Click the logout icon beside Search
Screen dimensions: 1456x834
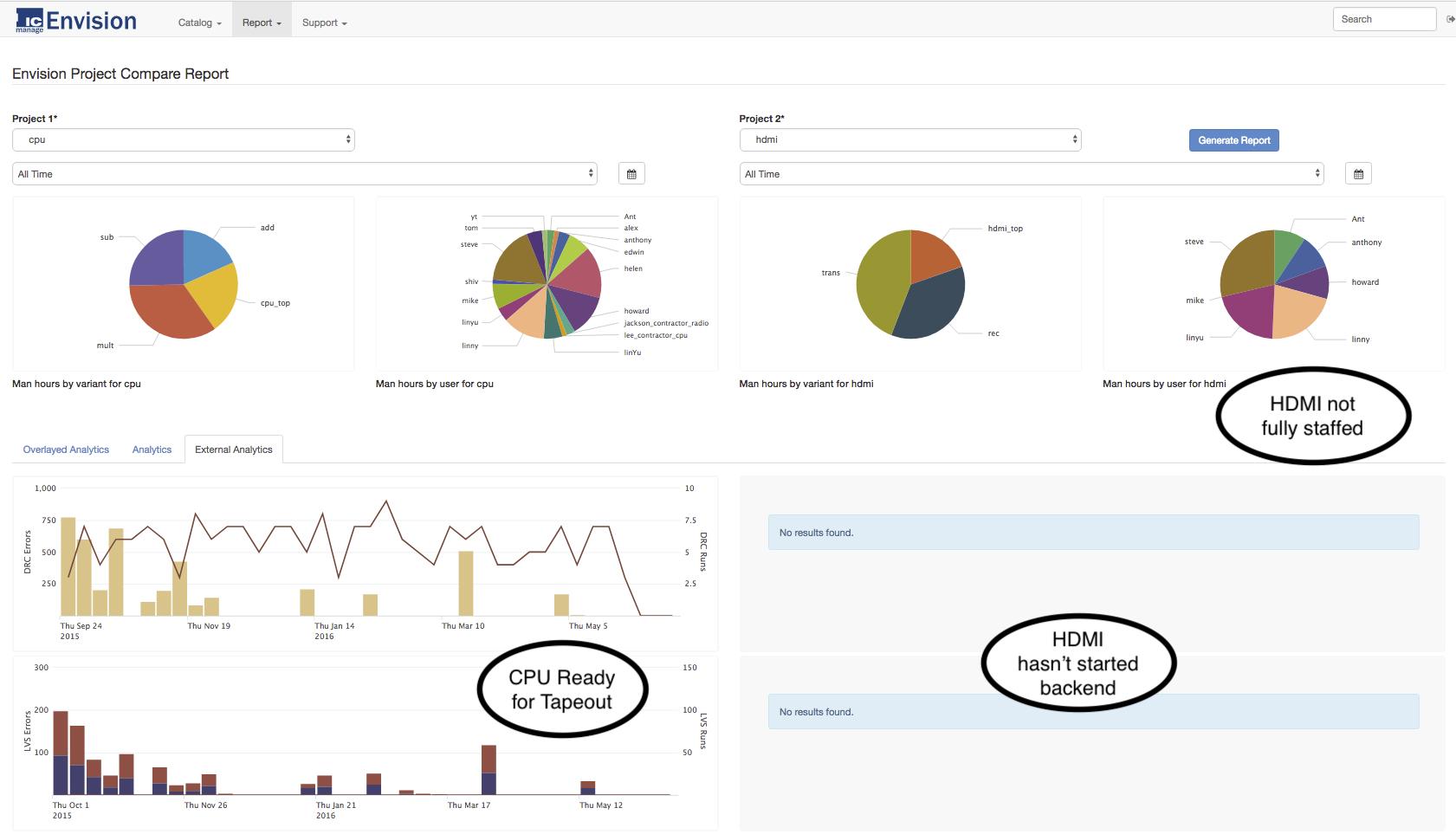tap(1451, 19)
